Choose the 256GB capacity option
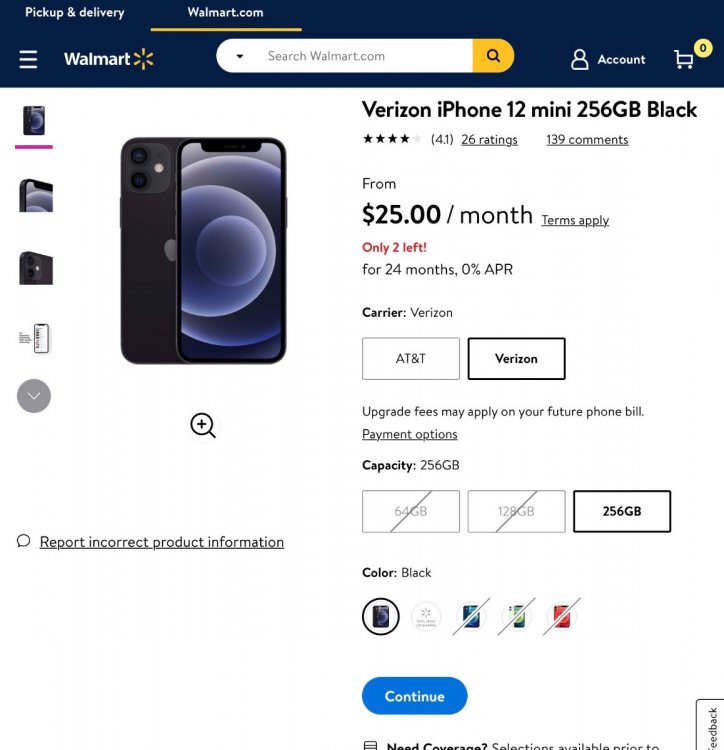Viewport: 724px width, 750px height. (621, 511)
